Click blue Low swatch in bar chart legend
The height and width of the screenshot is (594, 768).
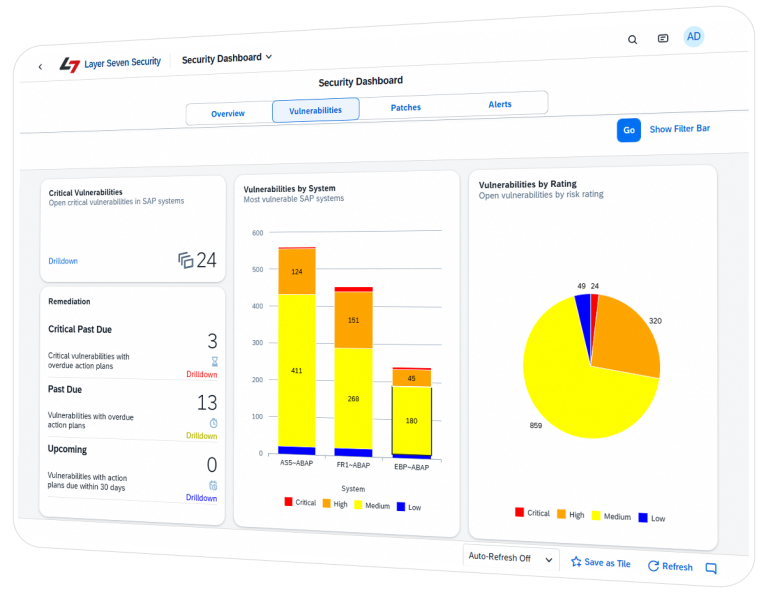tap(401, 506)
